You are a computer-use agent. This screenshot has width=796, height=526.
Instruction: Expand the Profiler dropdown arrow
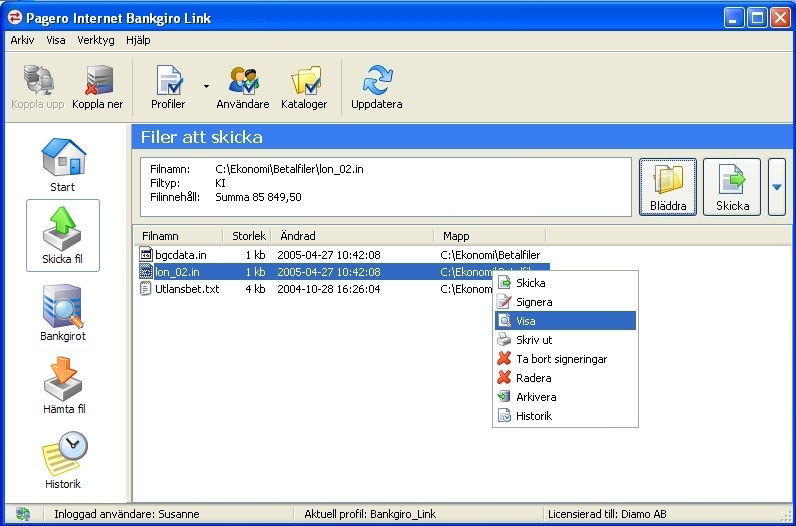pos(206,87)
